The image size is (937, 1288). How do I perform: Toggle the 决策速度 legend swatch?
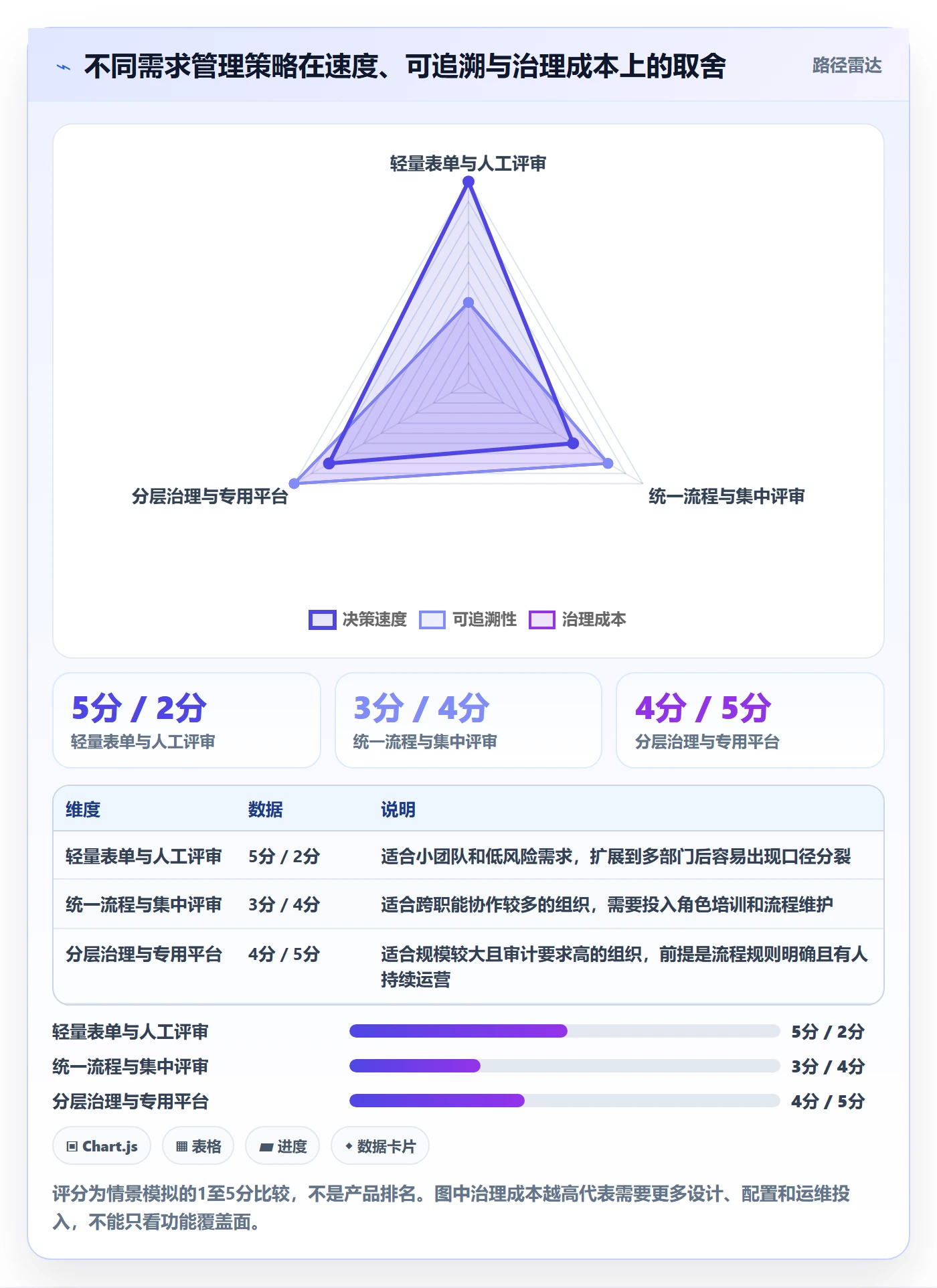[x=322, y=620]
